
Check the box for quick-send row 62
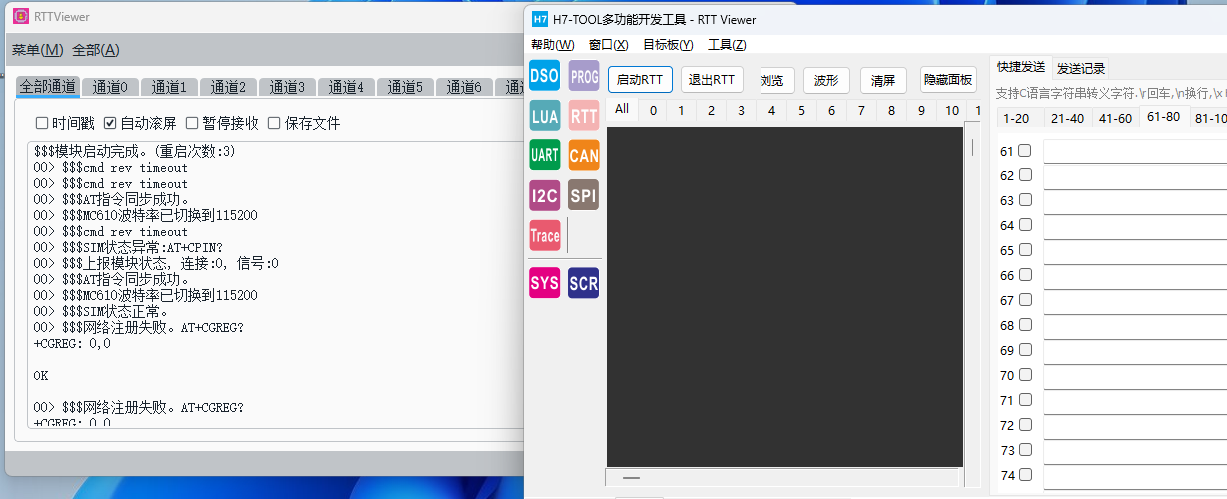tap(1025, 175)
